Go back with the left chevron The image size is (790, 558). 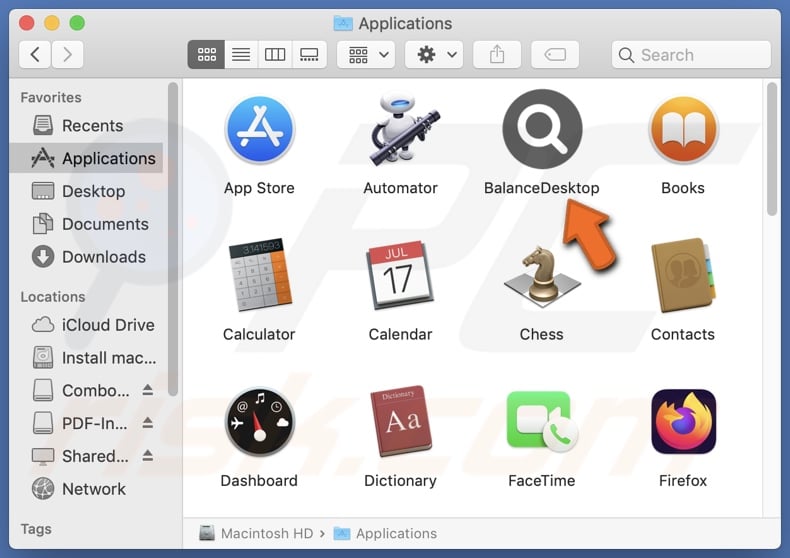click(35, 54)
